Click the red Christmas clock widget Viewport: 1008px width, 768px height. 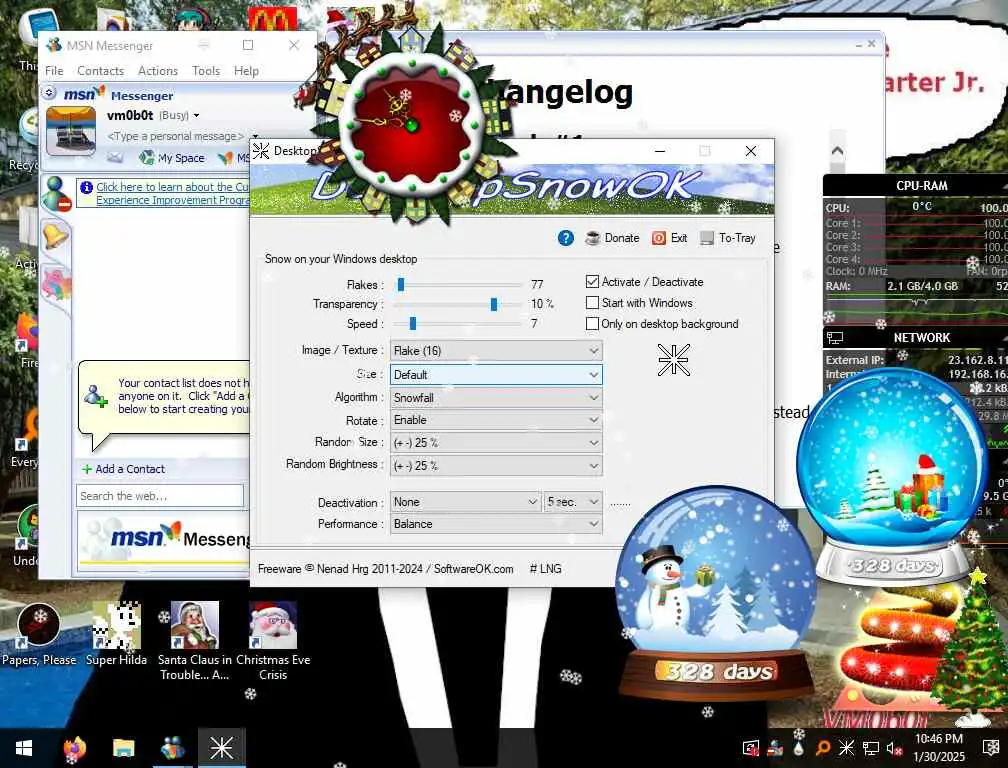(411, 125)
